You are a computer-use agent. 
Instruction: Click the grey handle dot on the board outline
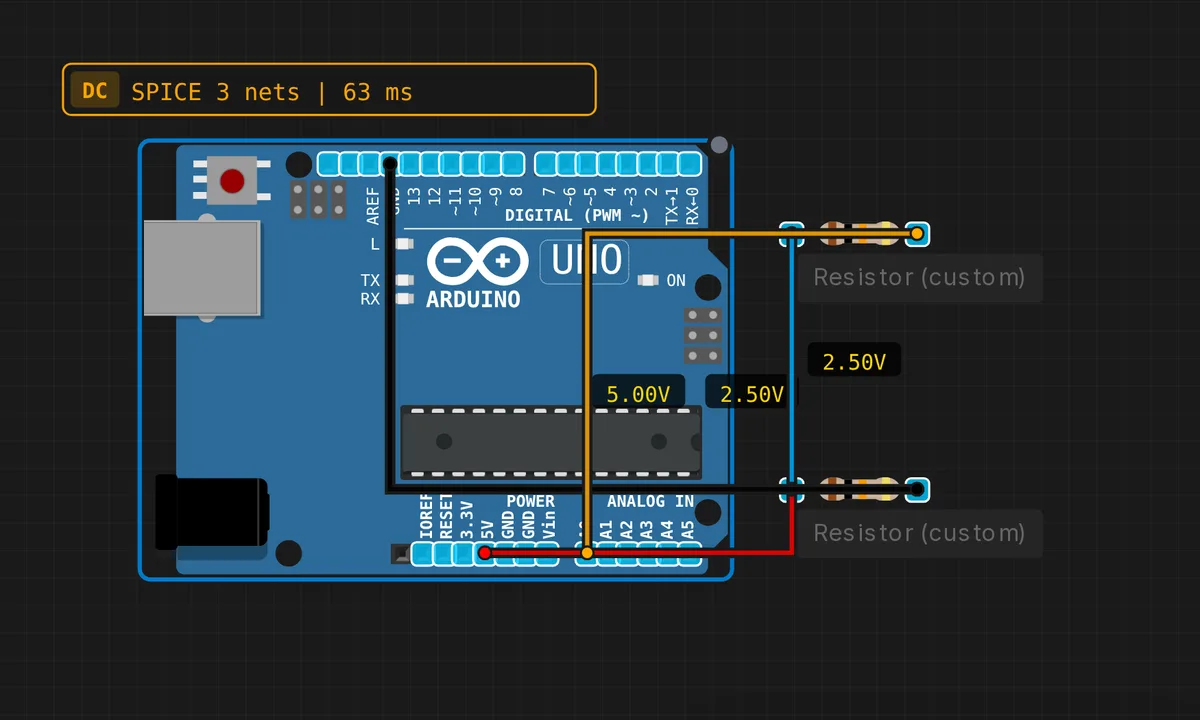[719, 145]
